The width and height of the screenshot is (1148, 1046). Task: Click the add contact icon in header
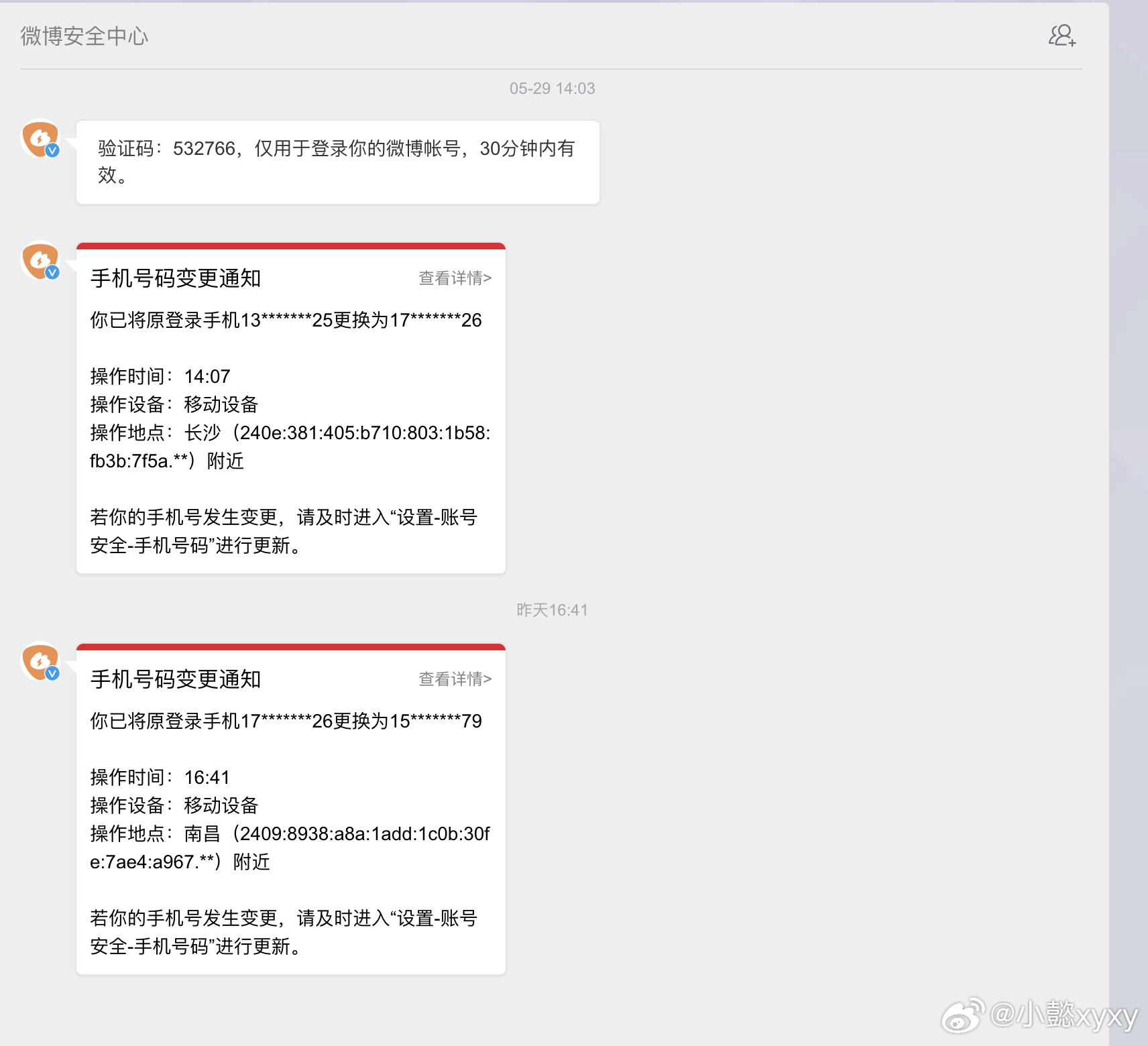tap(1062, 36)
